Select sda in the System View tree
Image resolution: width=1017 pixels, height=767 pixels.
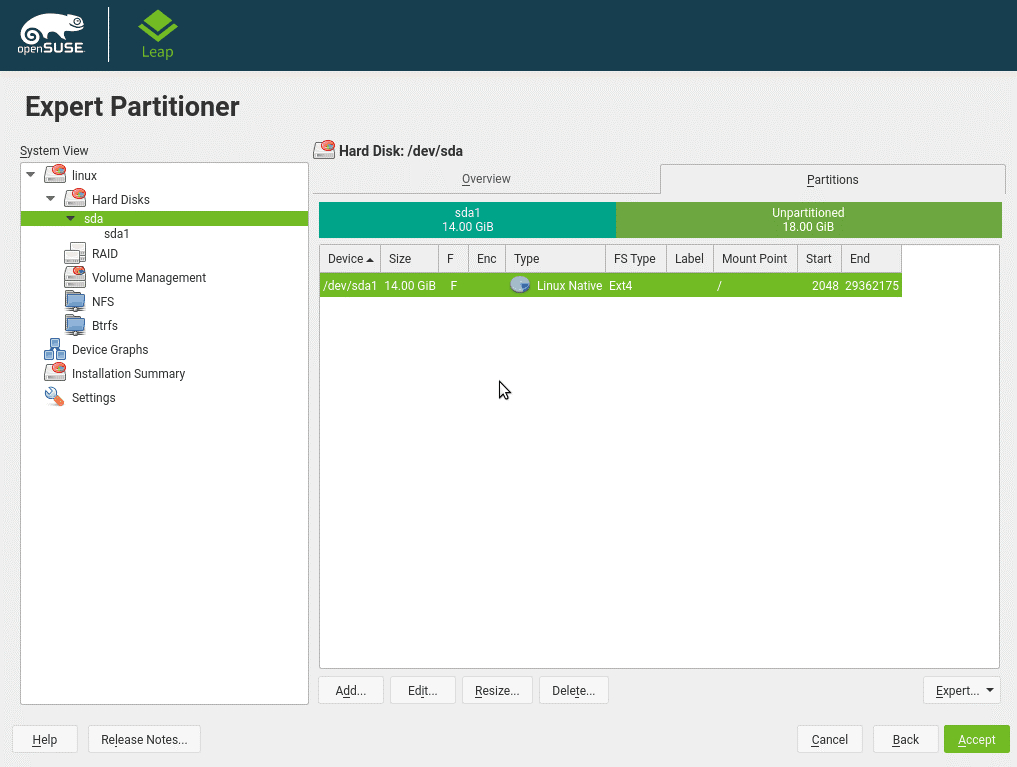[x=93, y=218]
